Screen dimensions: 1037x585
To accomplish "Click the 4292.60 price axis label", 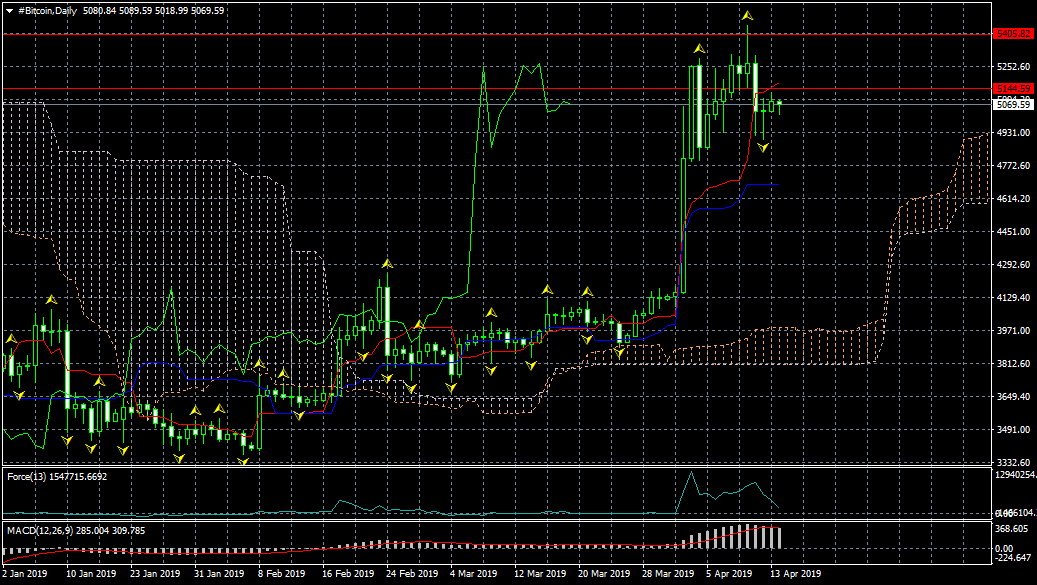I will 1013,265.
